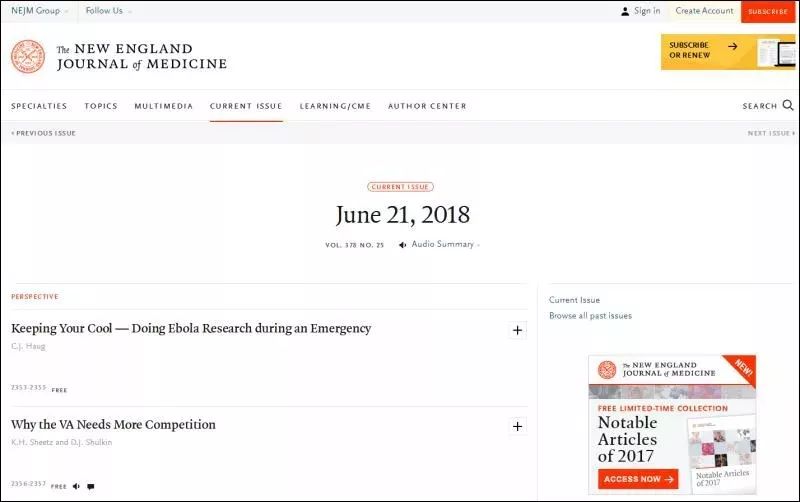
Task: Expand Why the VA Needs More Competition
Action: pyautogui.click(x=517, y=426)
